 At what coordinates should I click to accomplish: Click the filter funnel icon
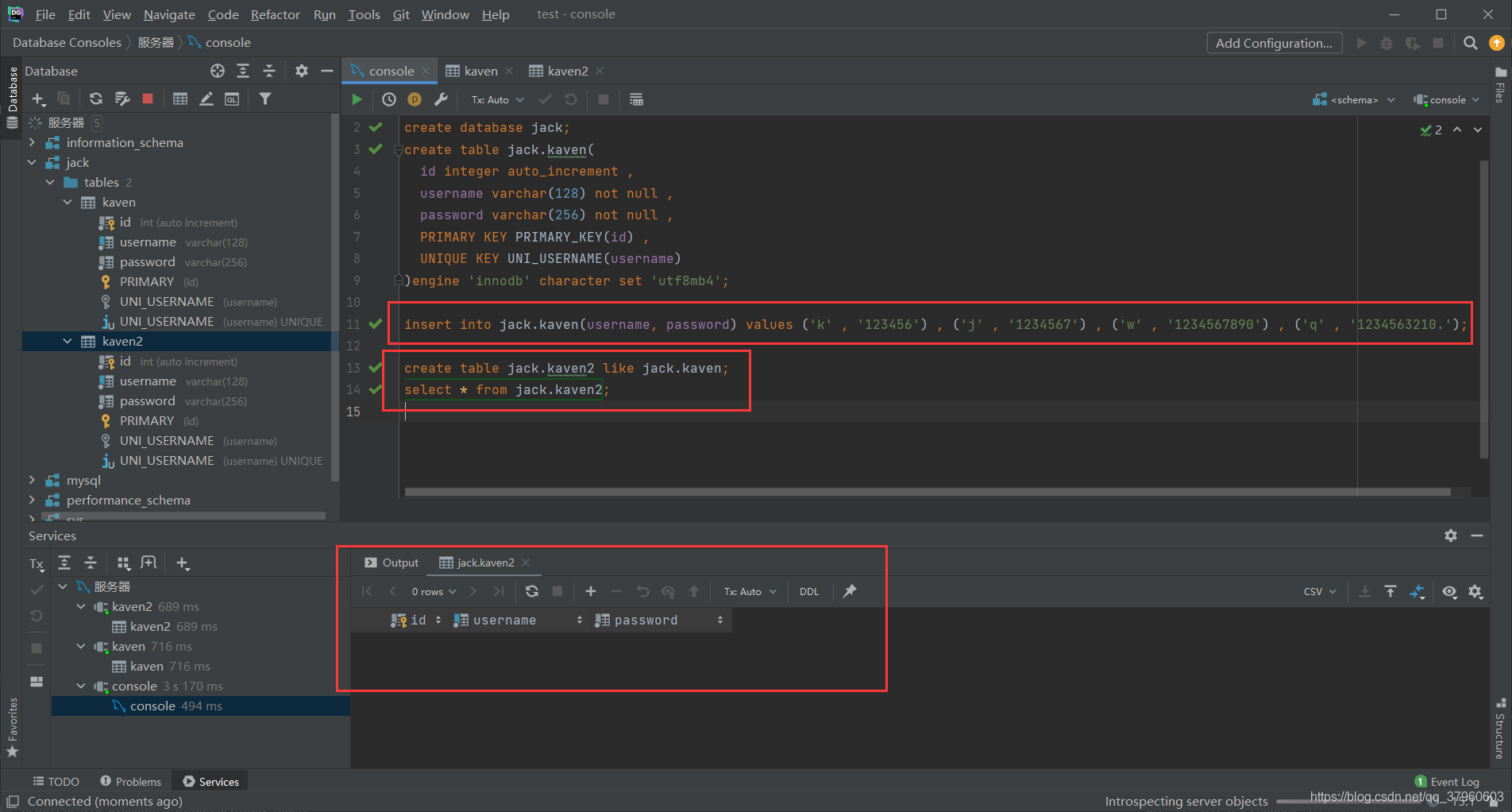[x=265, y=99]
